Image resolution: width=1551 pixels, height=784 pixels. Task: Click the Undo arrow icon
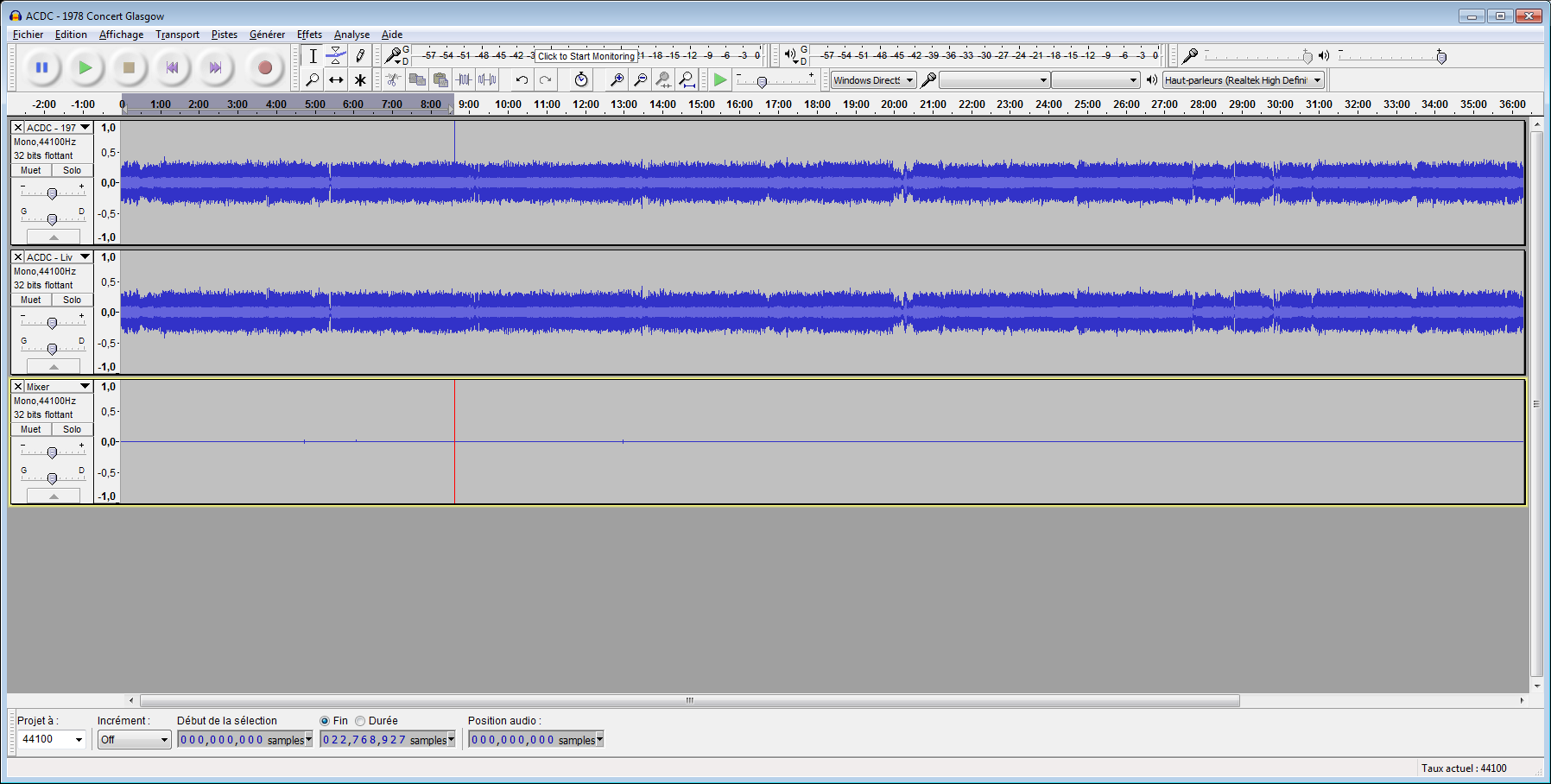[x=522, y=80]
